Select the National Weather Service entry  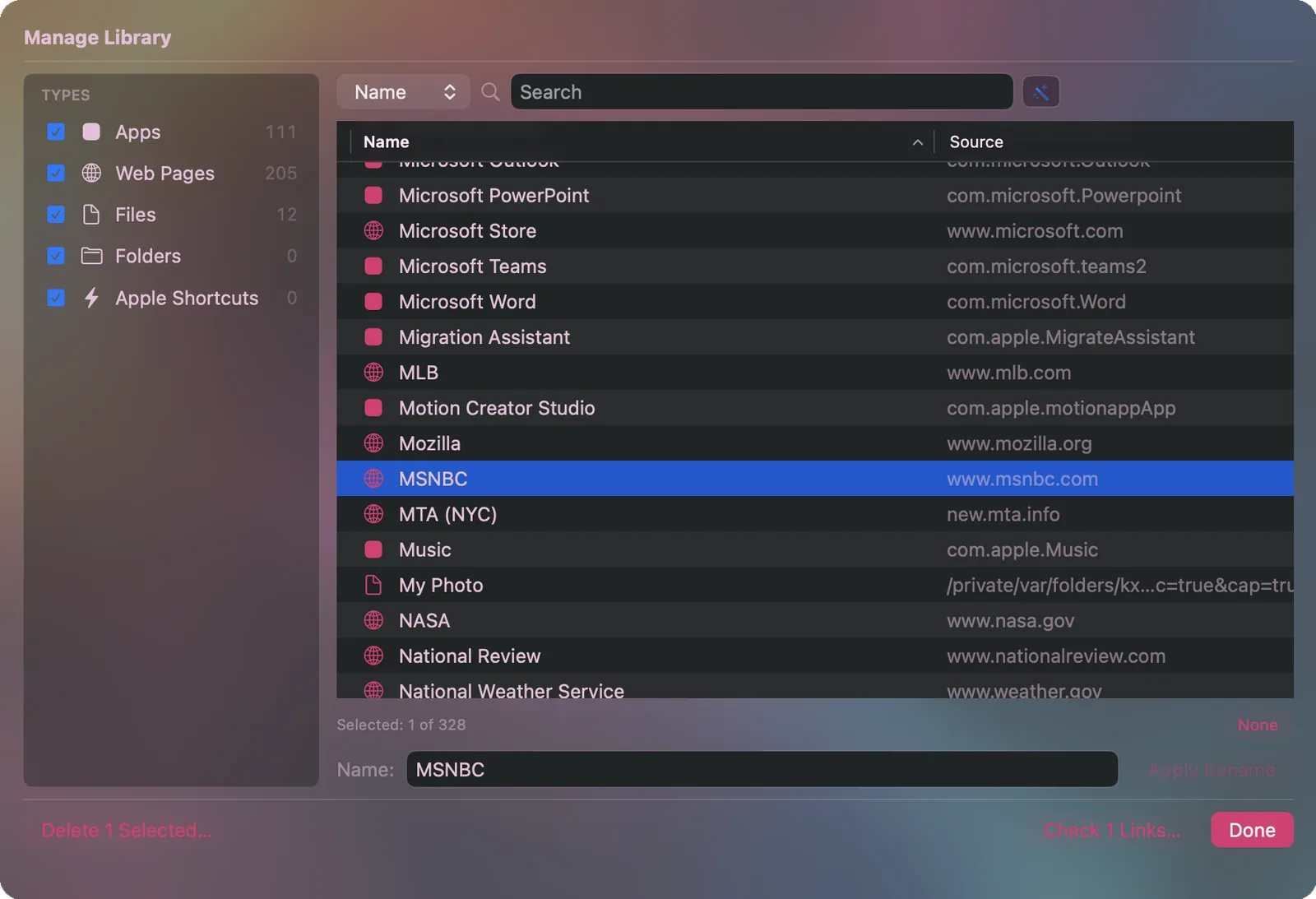pos(814,687)
